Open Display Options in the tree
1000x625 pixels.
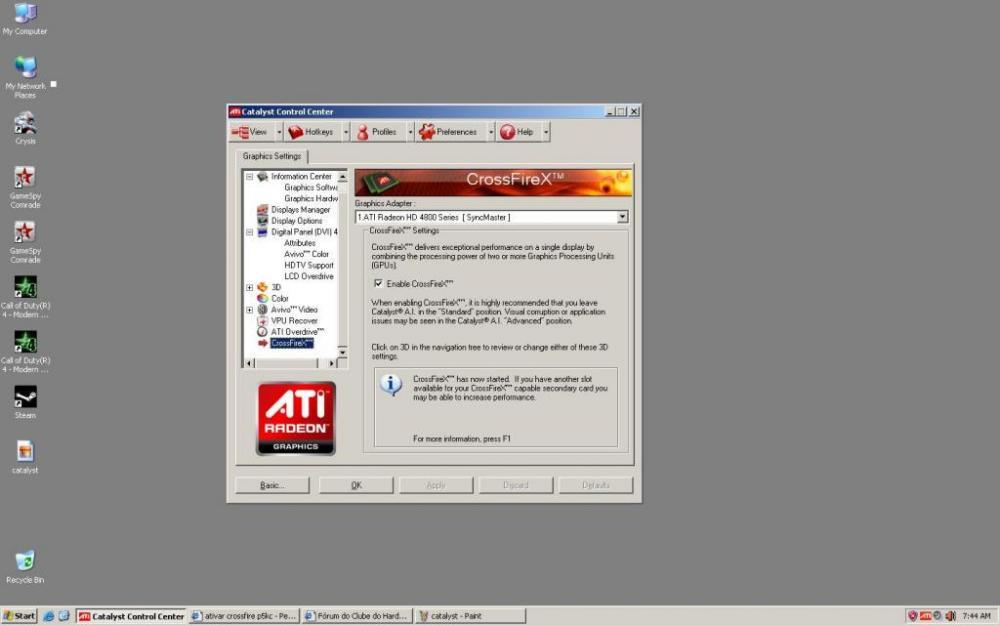297,221
